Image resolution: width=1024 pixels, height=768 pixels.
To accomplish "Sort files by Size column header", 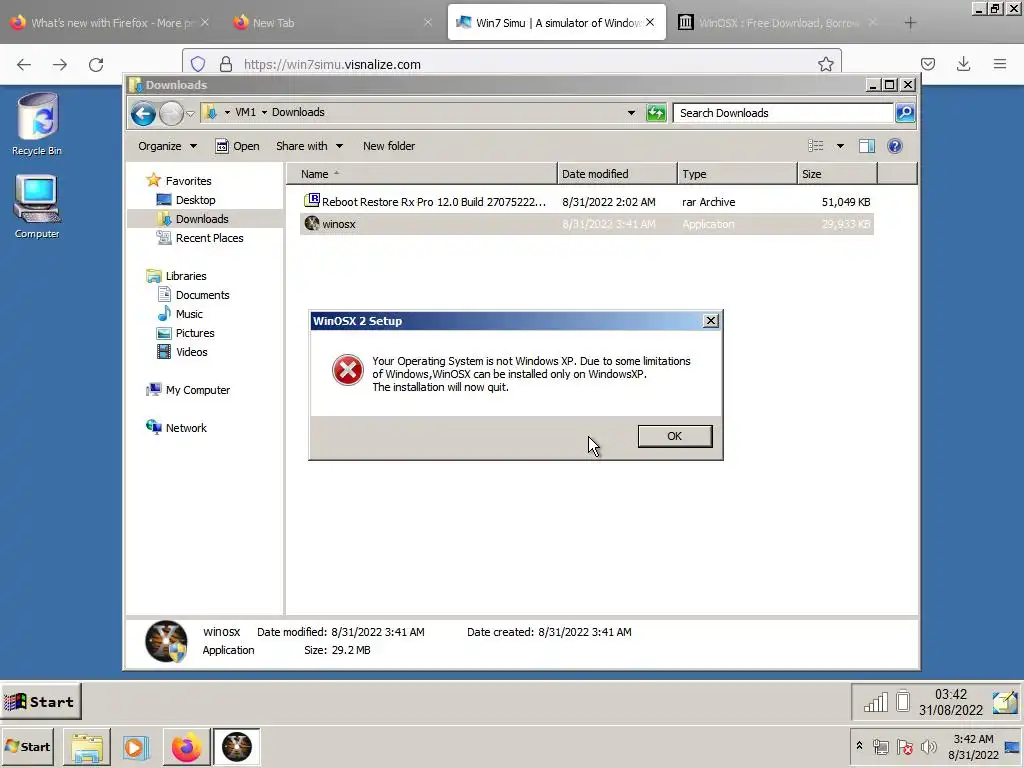I will 837,174.
